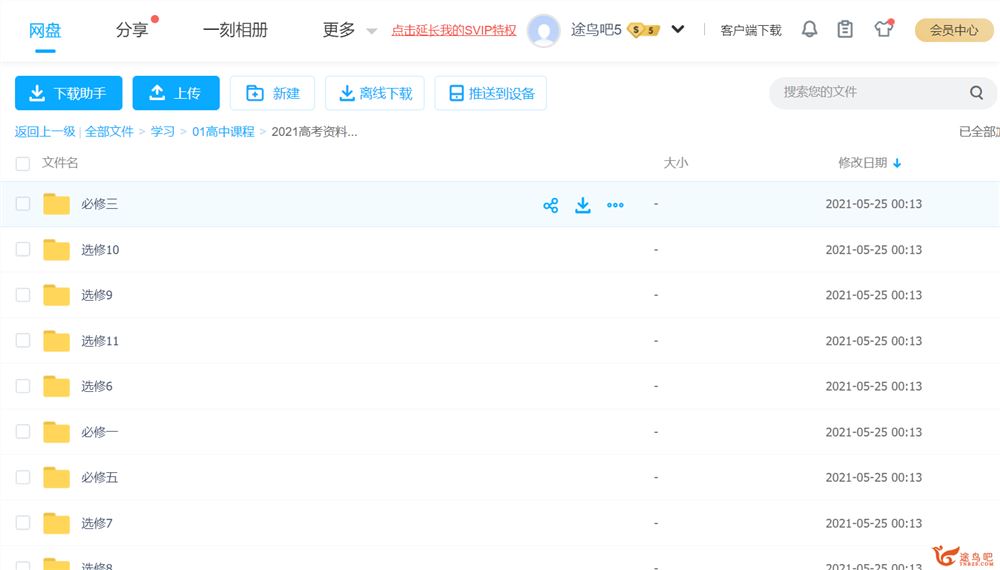The image size is (1000, 570).
Task: Go to 01高中课程 in breadcrumb
Action: (223, 131)
